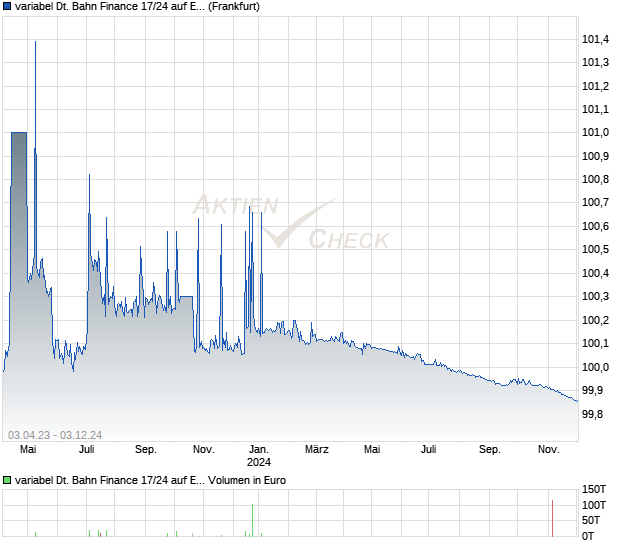Screen dimensions: 620x546
Task: Click the '100,2' price axis label
Action: pos(595,320)
